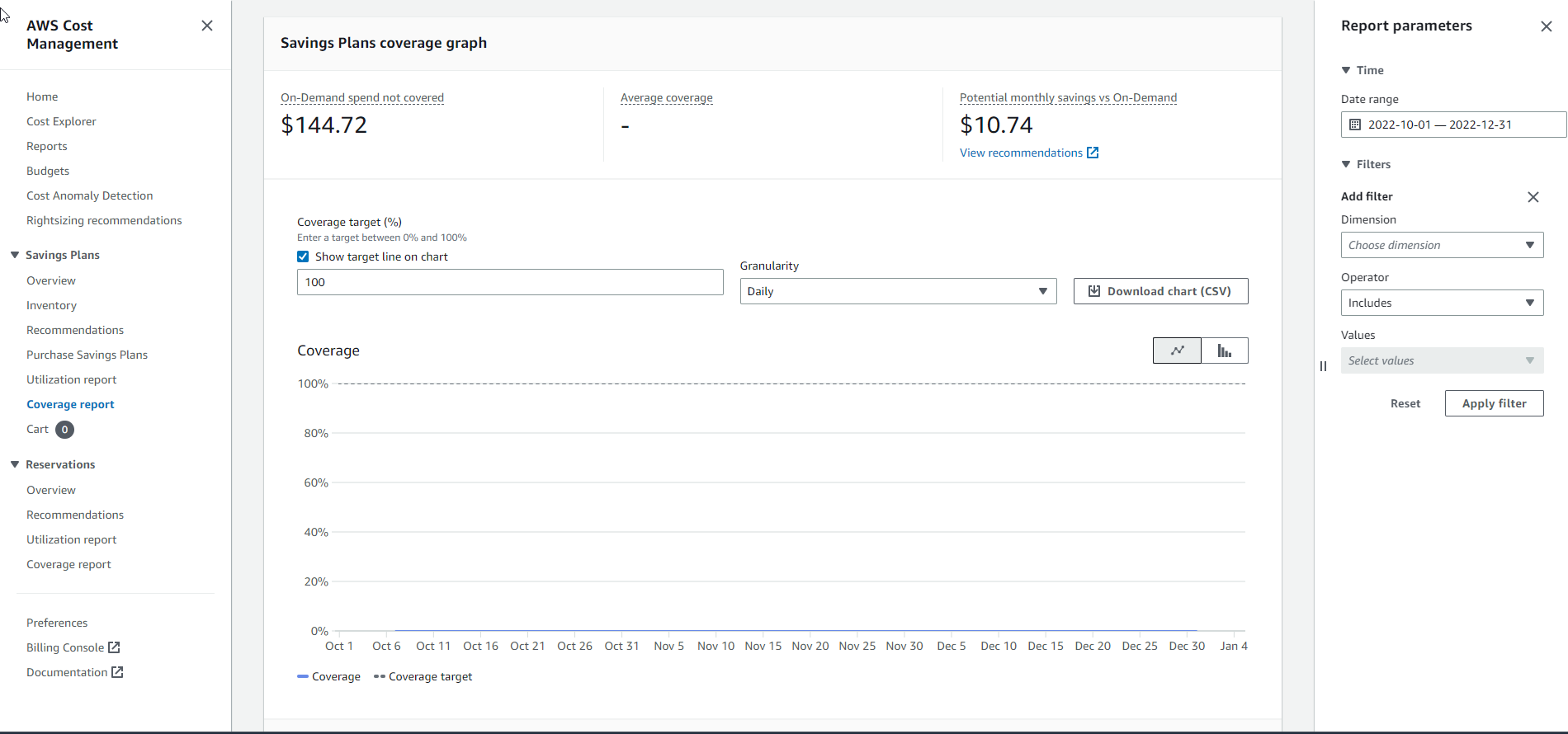Remove the Add filter section
Image resolution: width=1568 pixels, height=734 pixels.
coord(1533,197)
